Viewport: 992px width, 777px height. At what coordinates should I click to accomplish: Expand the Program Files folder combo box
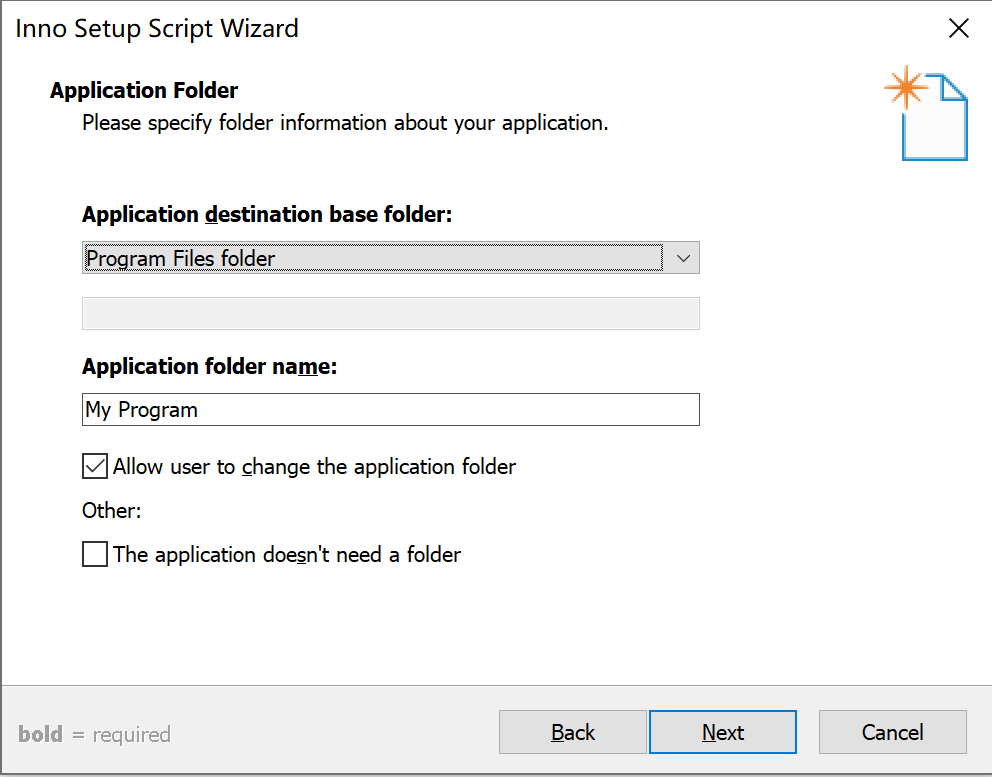(683, 257)
